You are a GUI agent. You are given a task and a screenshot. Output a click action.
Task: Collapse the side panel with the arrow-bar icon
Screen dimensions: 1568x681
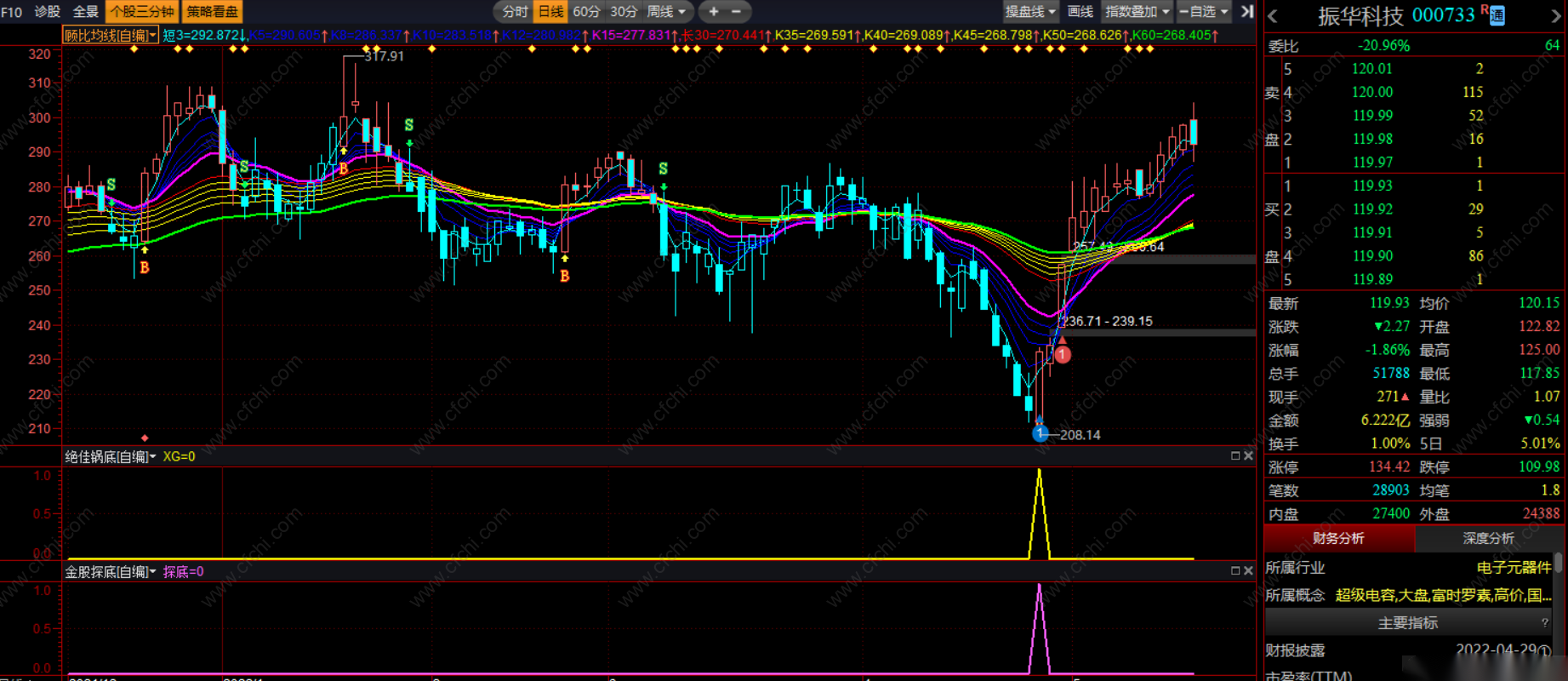(x=1247, y=11)
